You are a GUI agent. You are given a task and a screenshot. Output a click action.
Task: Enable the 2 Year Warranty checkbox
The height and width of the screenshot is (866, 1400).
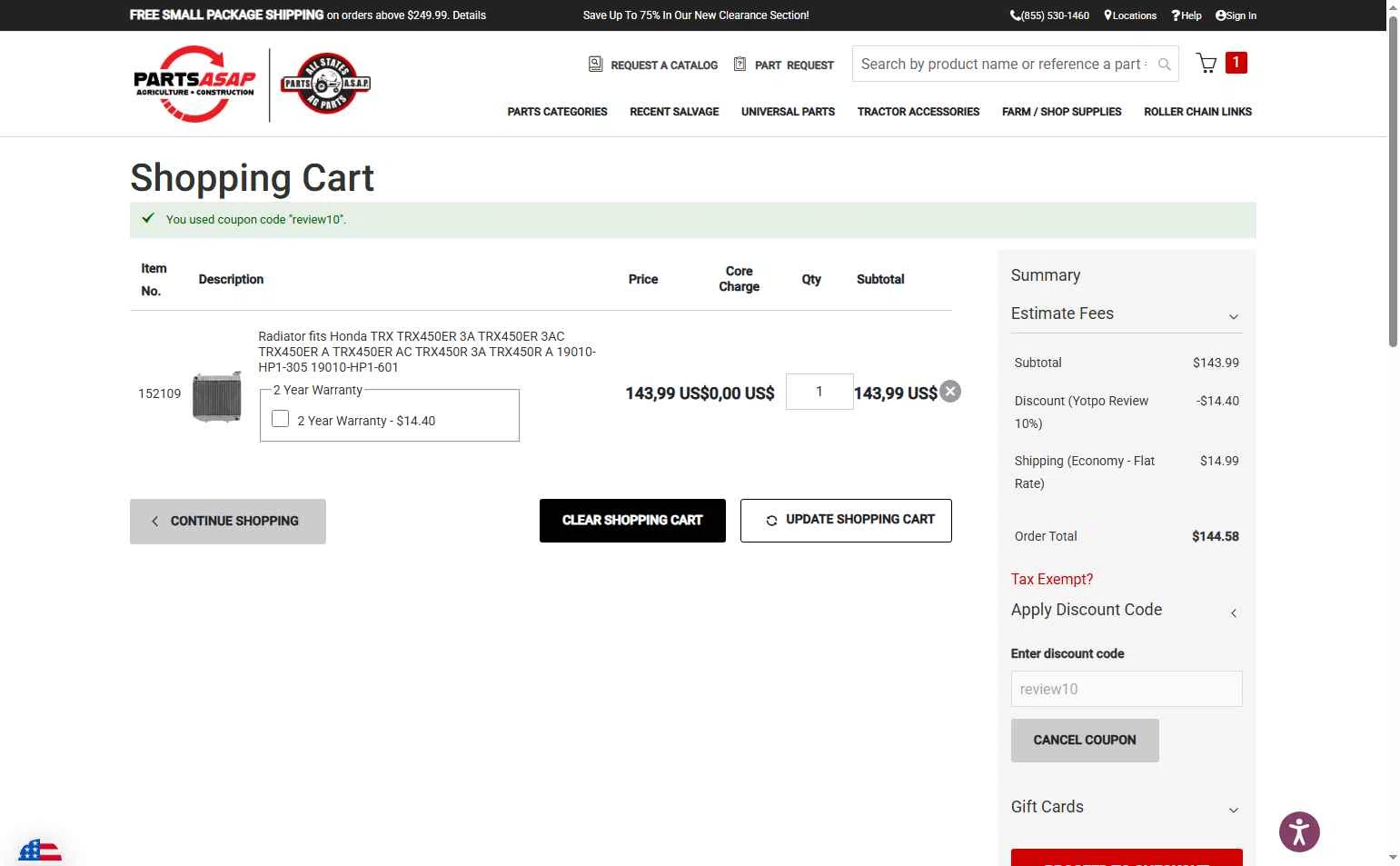tap(281, 419)
